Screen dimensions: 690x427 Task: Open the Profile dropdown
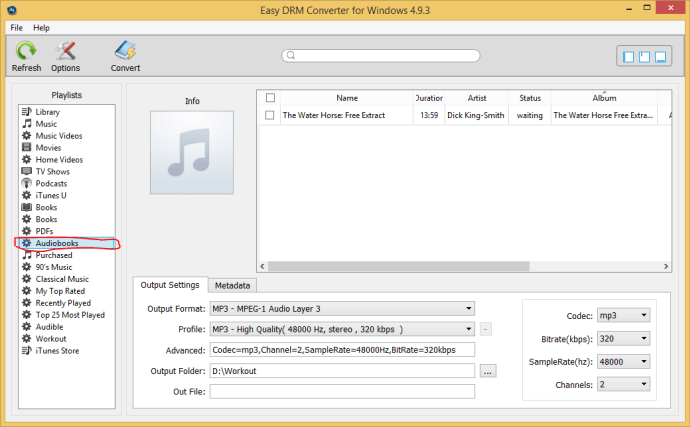342,329
